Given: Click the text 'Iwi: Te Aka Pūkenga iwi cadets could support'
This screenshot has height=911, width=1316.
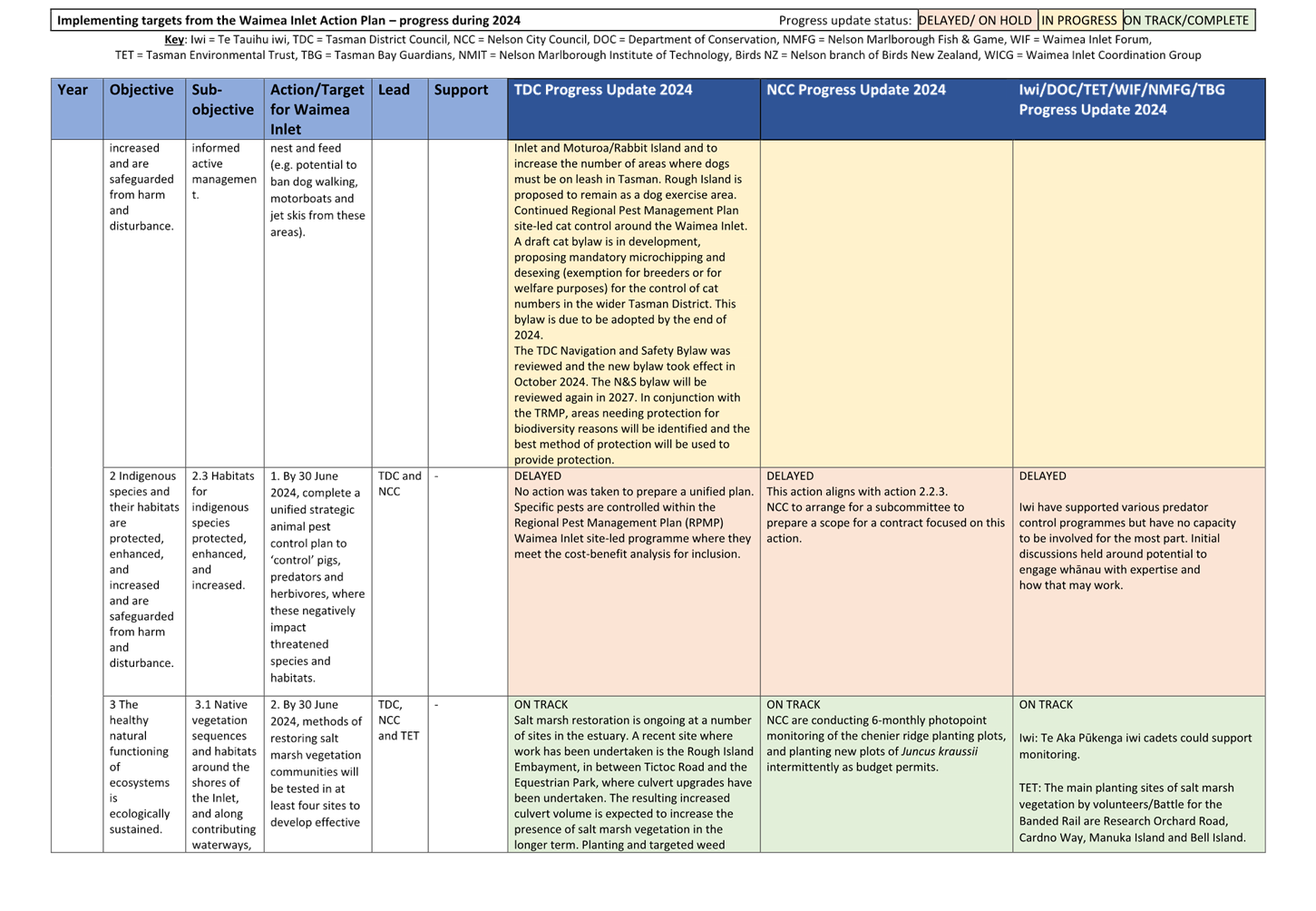Looking at the screenshot, I should coord(1136,738).
